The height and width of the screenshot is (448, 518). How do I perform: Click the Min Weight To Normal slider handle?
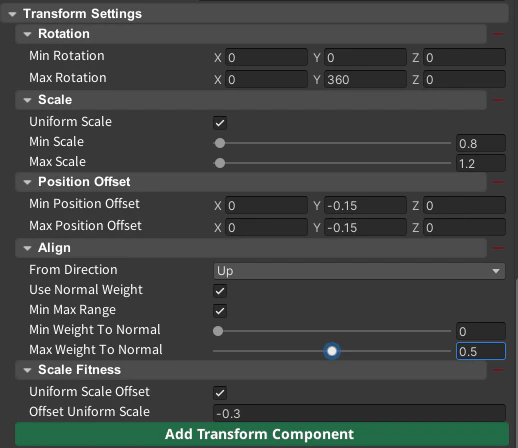pyautogui.click(x=218, y=331)
